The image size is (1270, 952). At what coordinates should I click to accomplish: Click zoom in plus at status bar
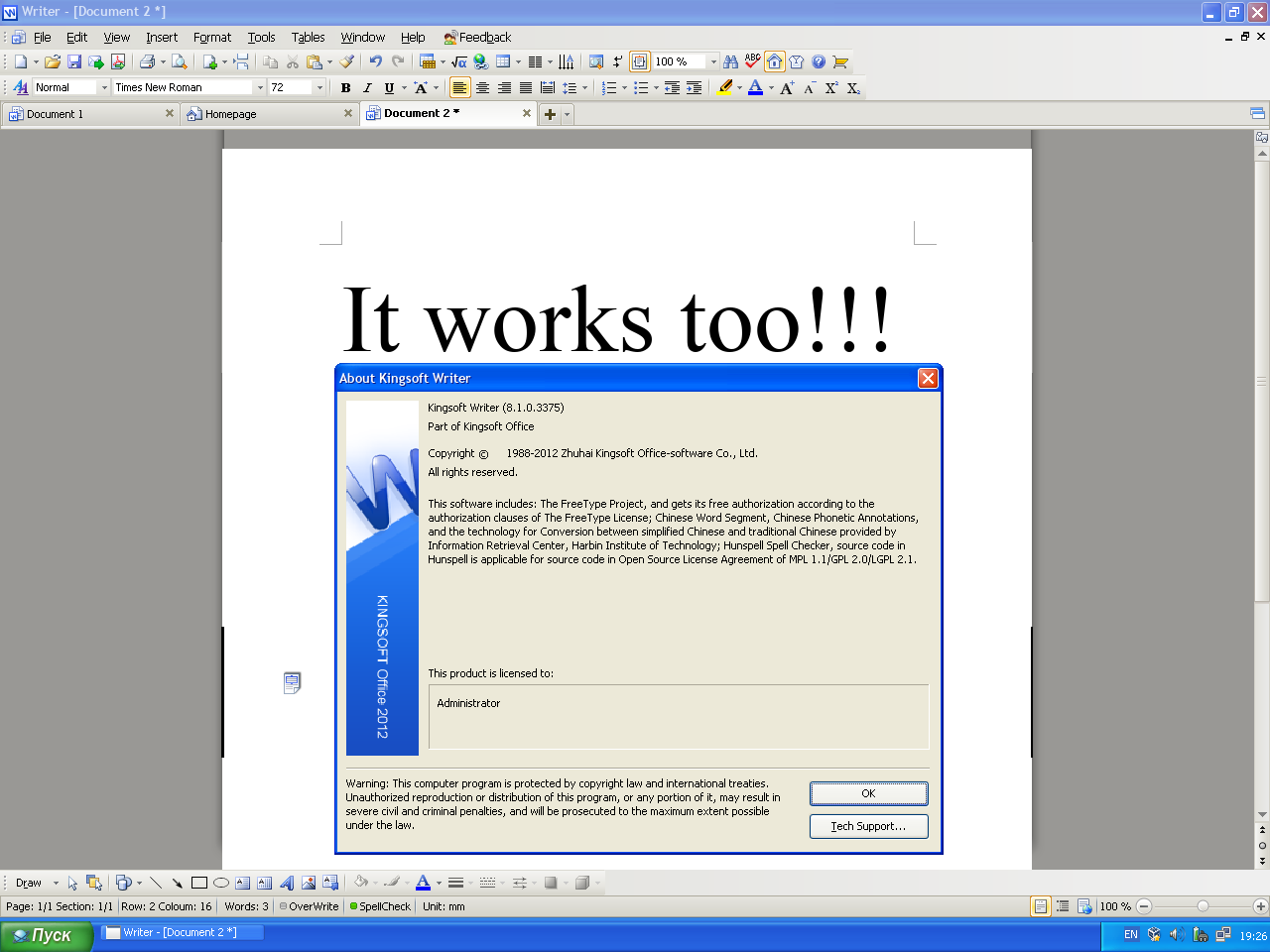coord(1260,906)
